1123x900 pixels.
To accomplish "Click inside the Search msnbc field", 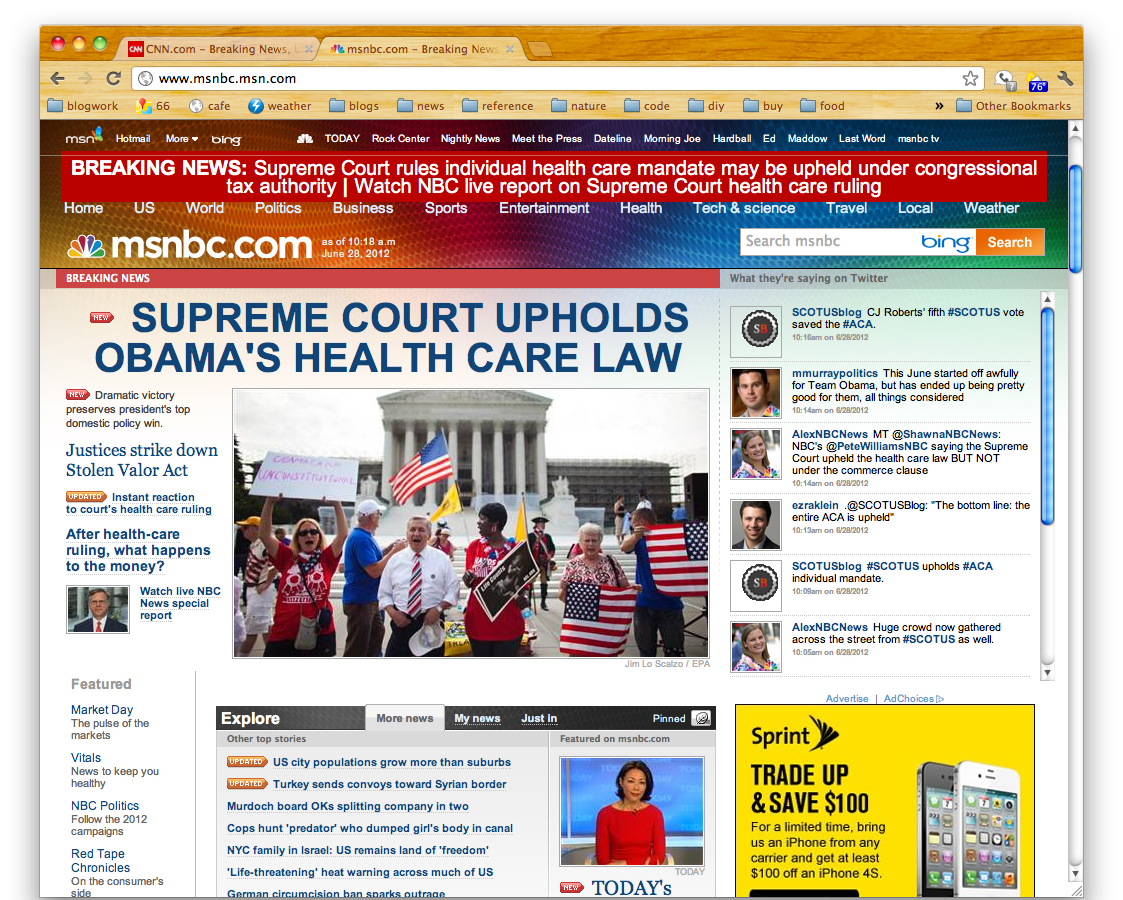I will 828,241.
